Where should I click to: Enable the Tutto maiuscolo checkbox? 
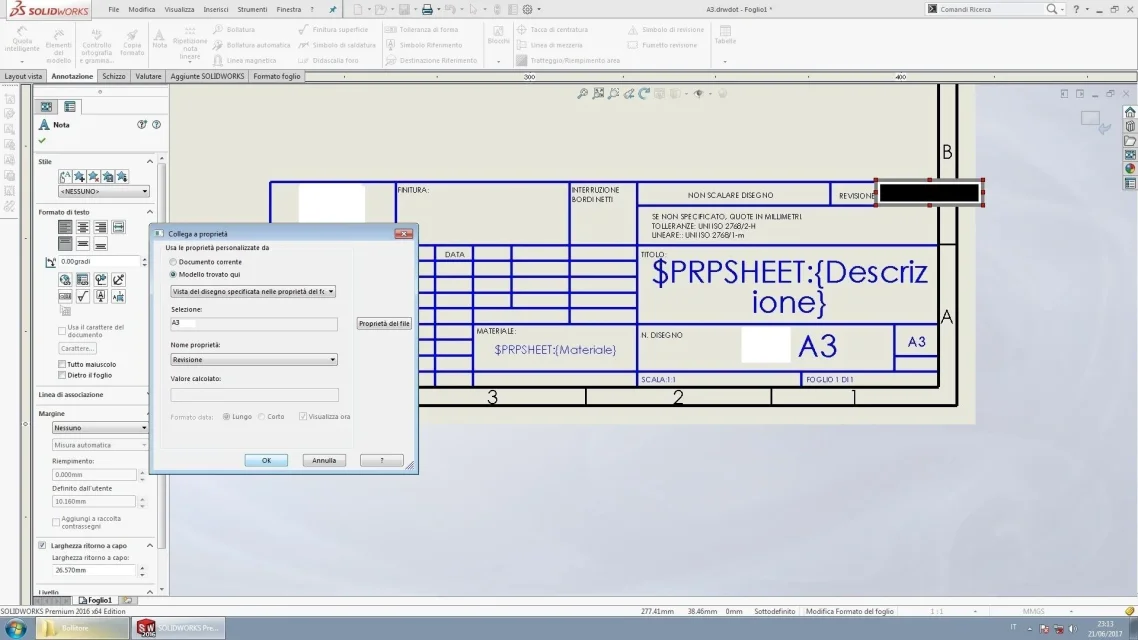(x=62, y=364)
